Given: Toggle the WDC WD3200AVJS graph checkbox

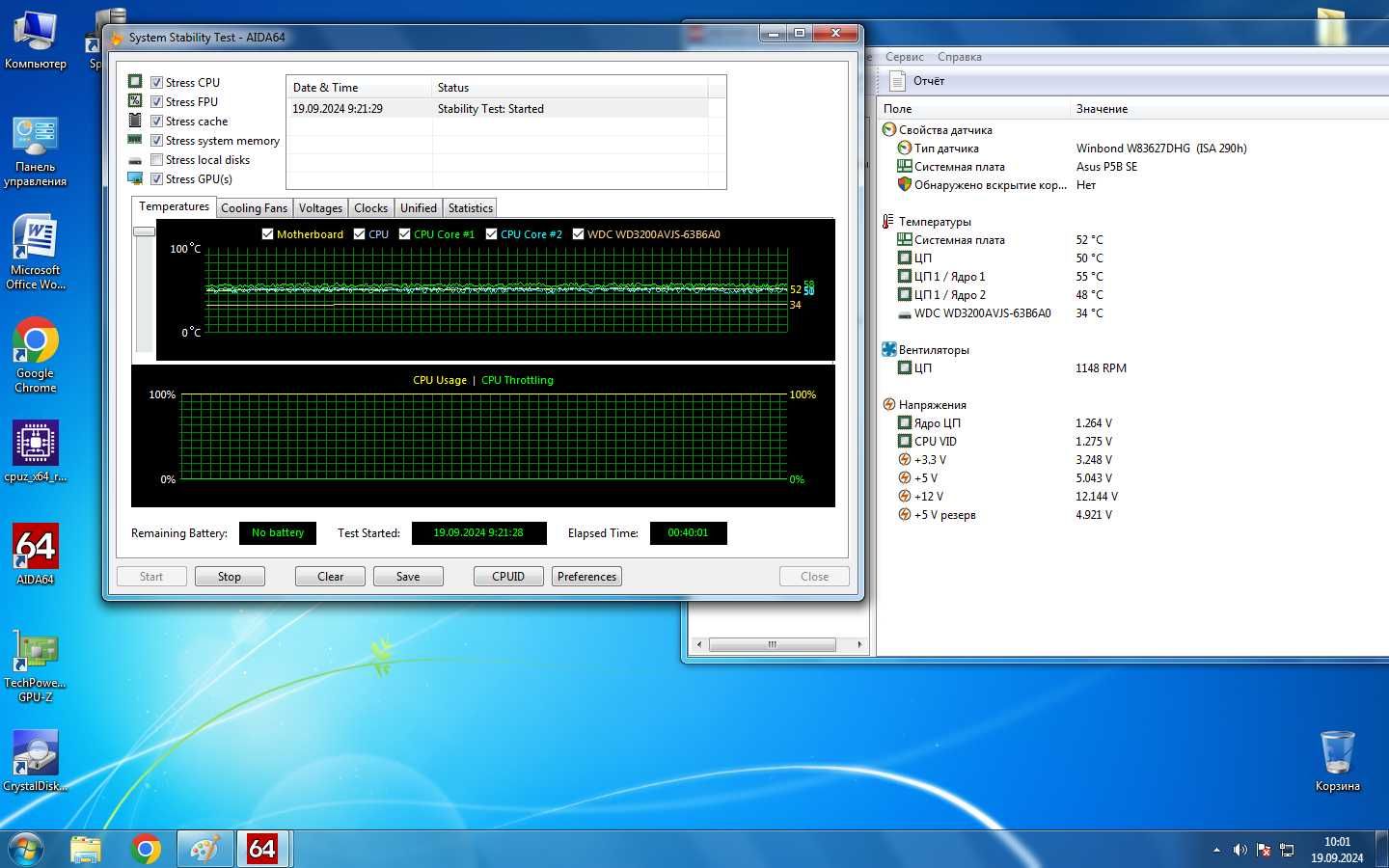Looking at the screenshot, I should pos(578,233).
